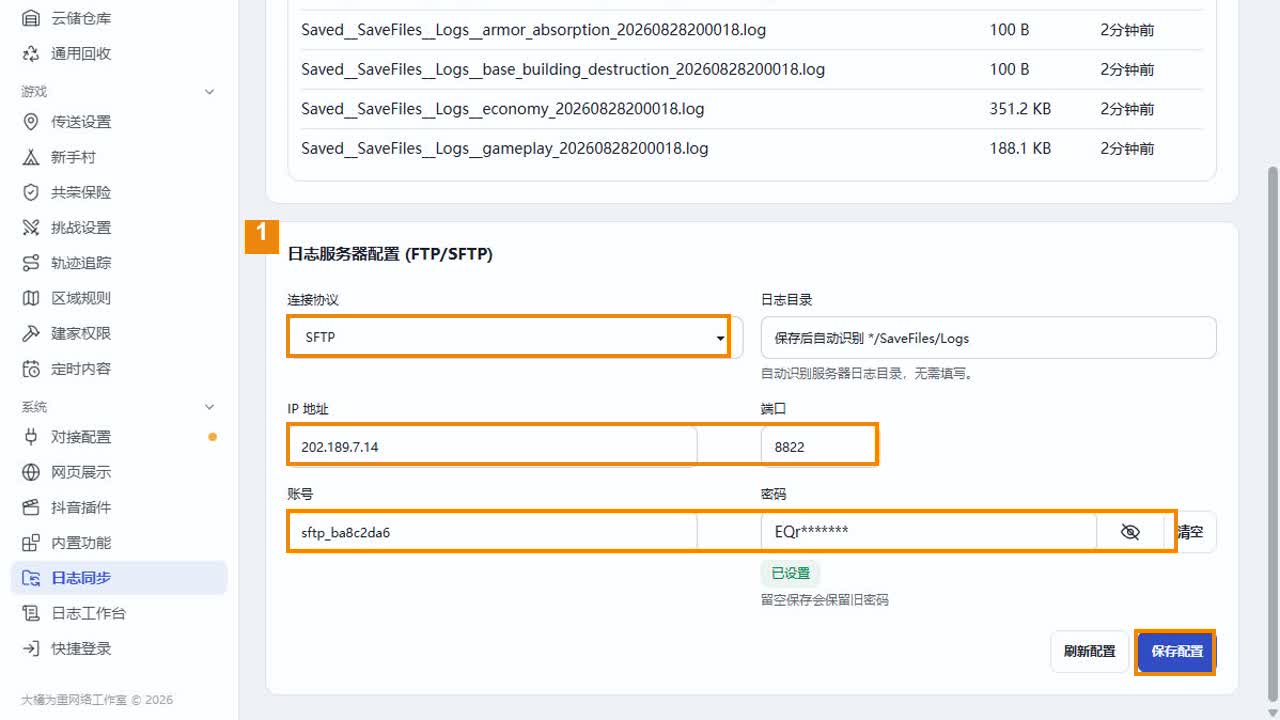Click the 内置功能 grid icon
The width and height of the screenshot is (1280, 720).
pyautogui.click(x=31, y=543)
